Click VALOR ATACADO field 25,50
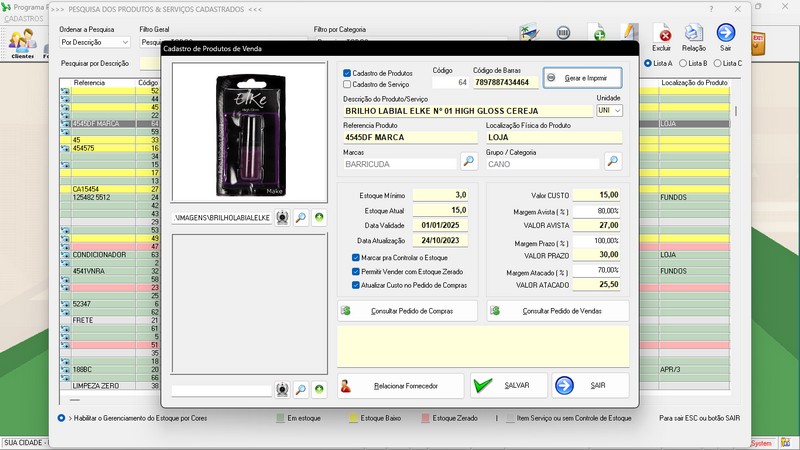 pyautogui.click(x=596, y=285)
